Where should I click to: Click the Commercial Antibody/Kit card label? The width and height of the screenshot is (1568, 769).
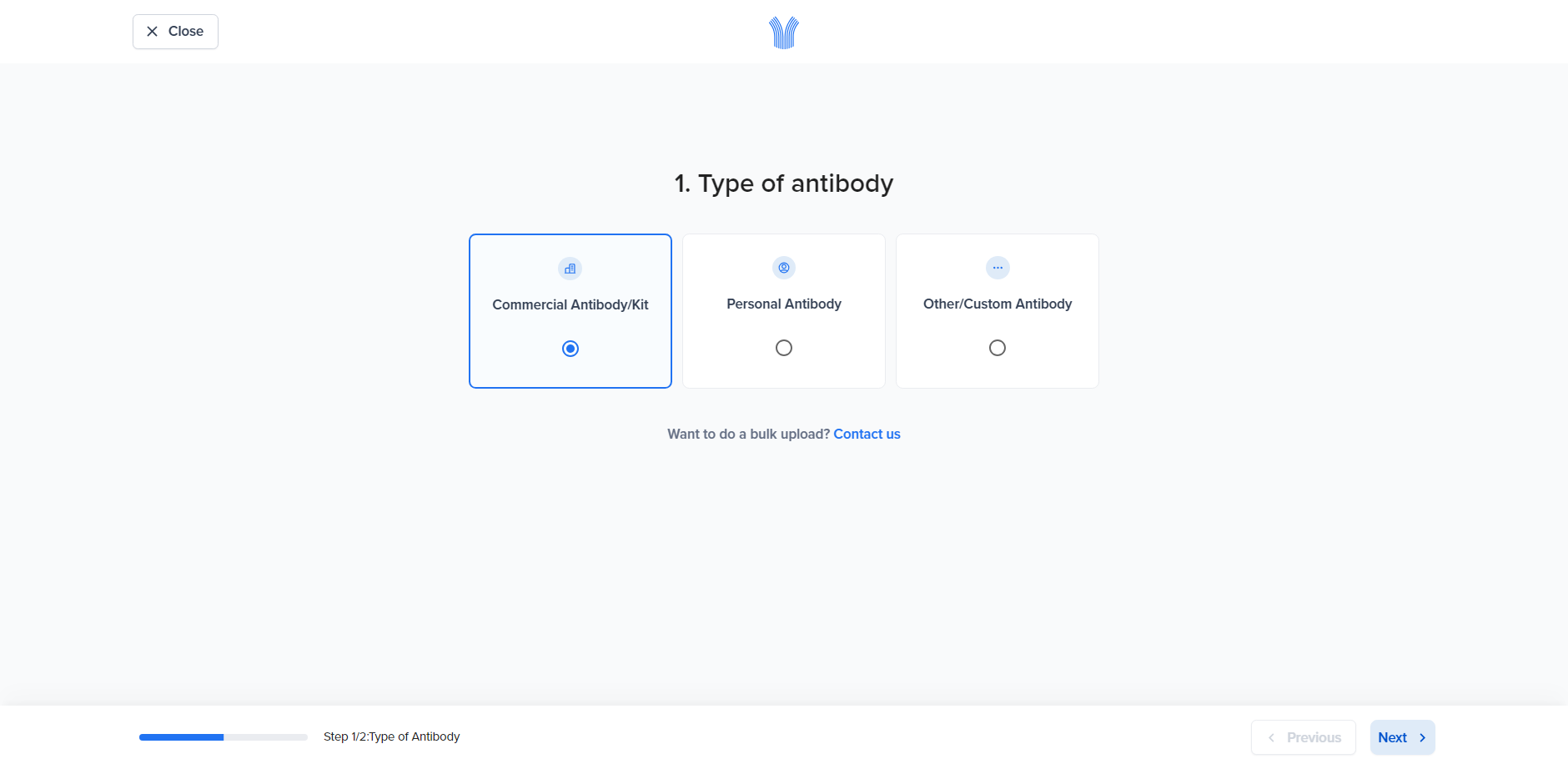570,305
